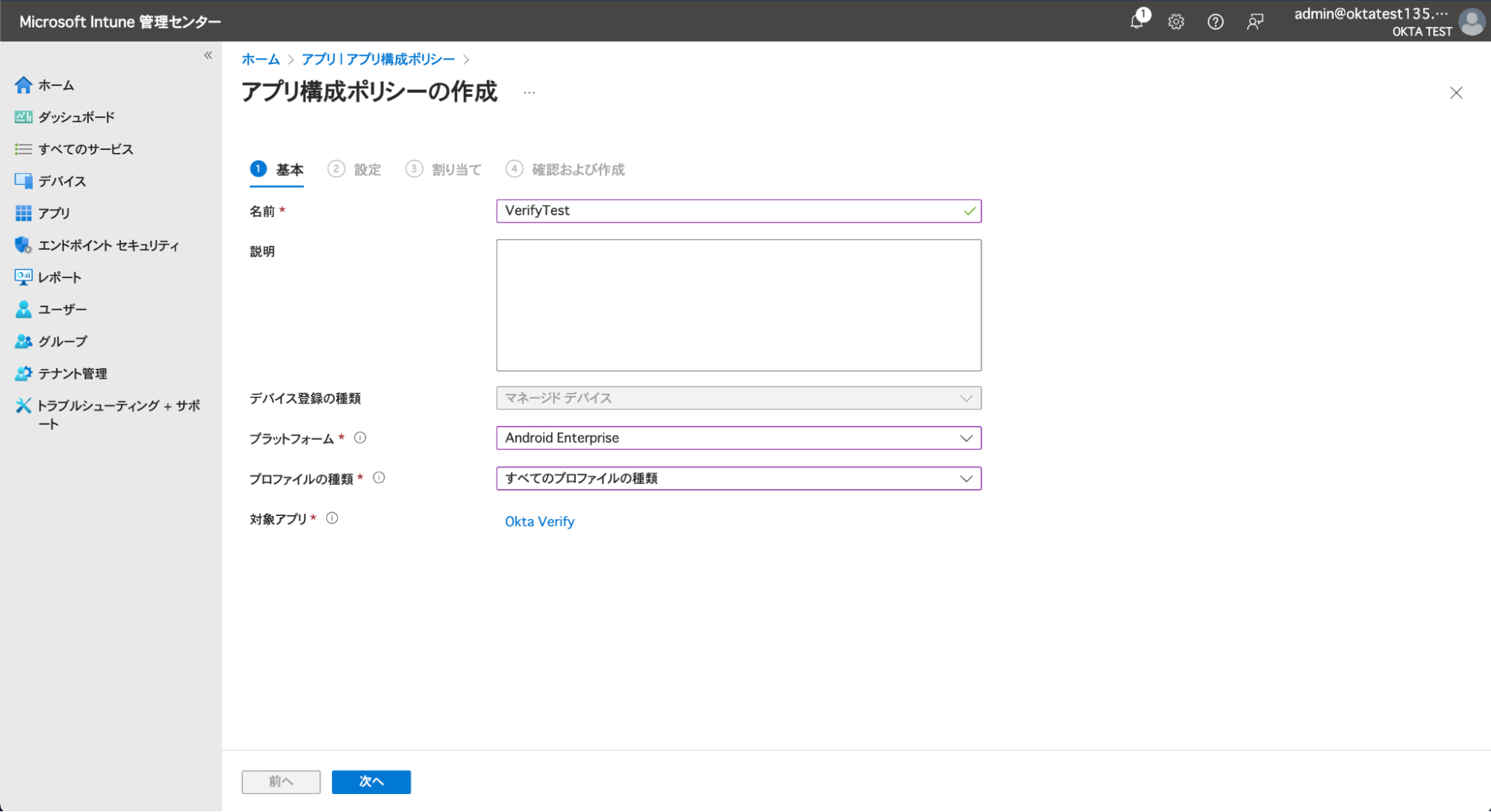This screenshot has height=812, width=1491.
Task: Open デバイス in the sidebar
Action: point(62,181)
